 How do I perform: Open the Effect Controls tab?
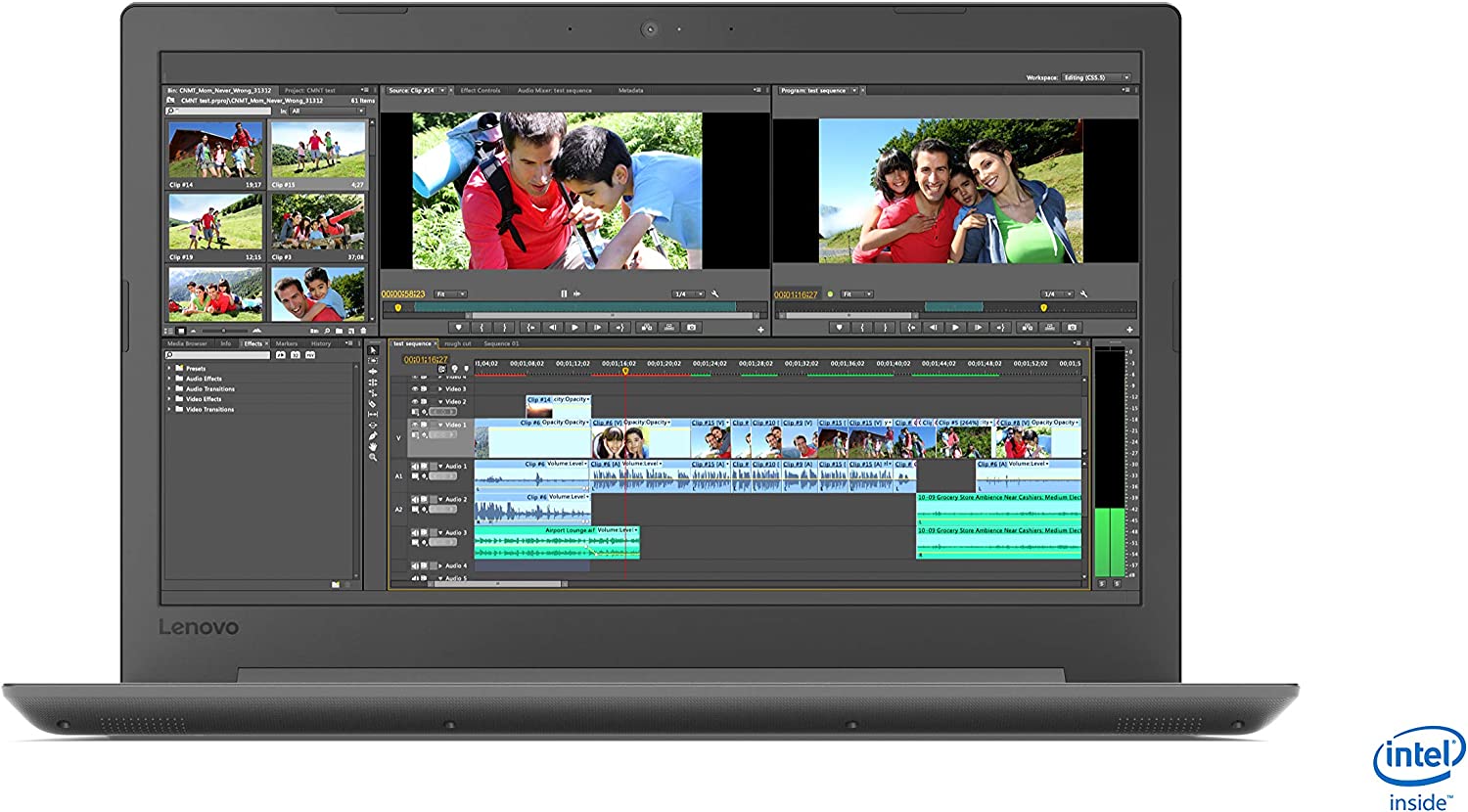pos(481,90)
